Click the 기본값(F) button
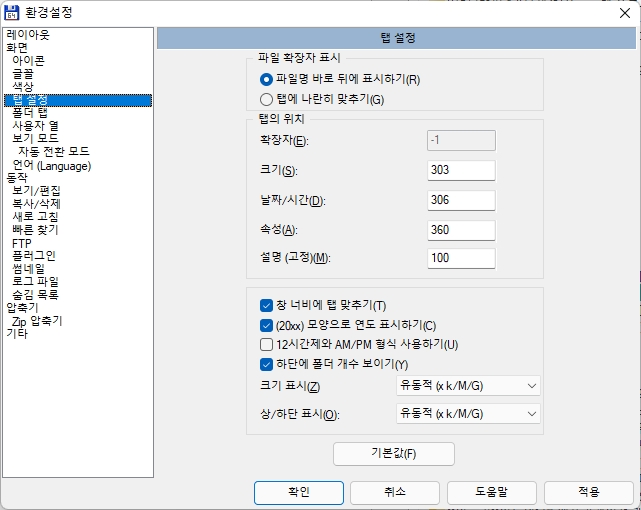The image size is (641, 510). click(394, 454)
